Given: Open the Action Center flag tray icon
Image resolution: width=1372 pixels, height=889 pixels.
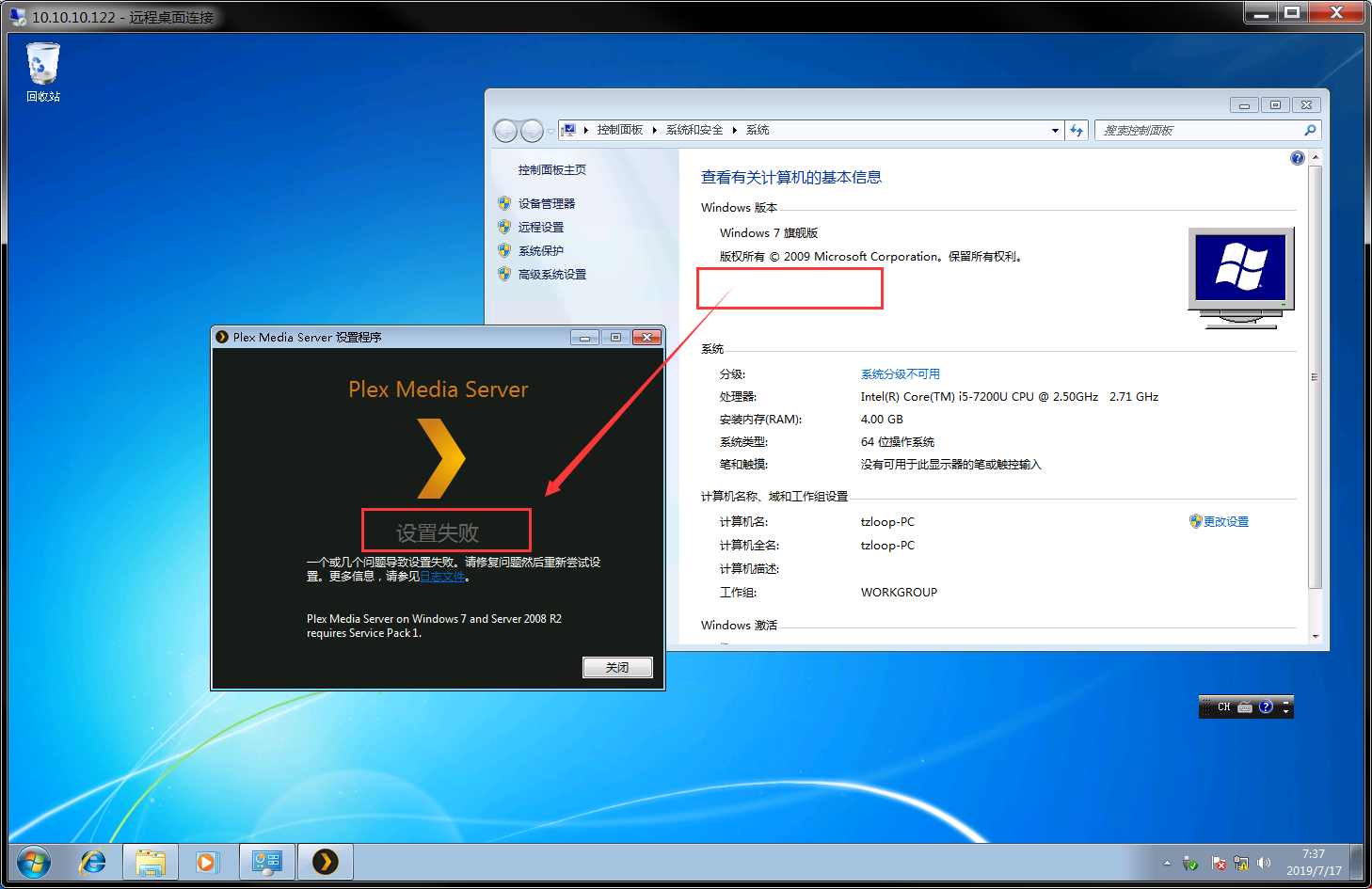Looking at the screenshot, I should [x=1219, y=863].
